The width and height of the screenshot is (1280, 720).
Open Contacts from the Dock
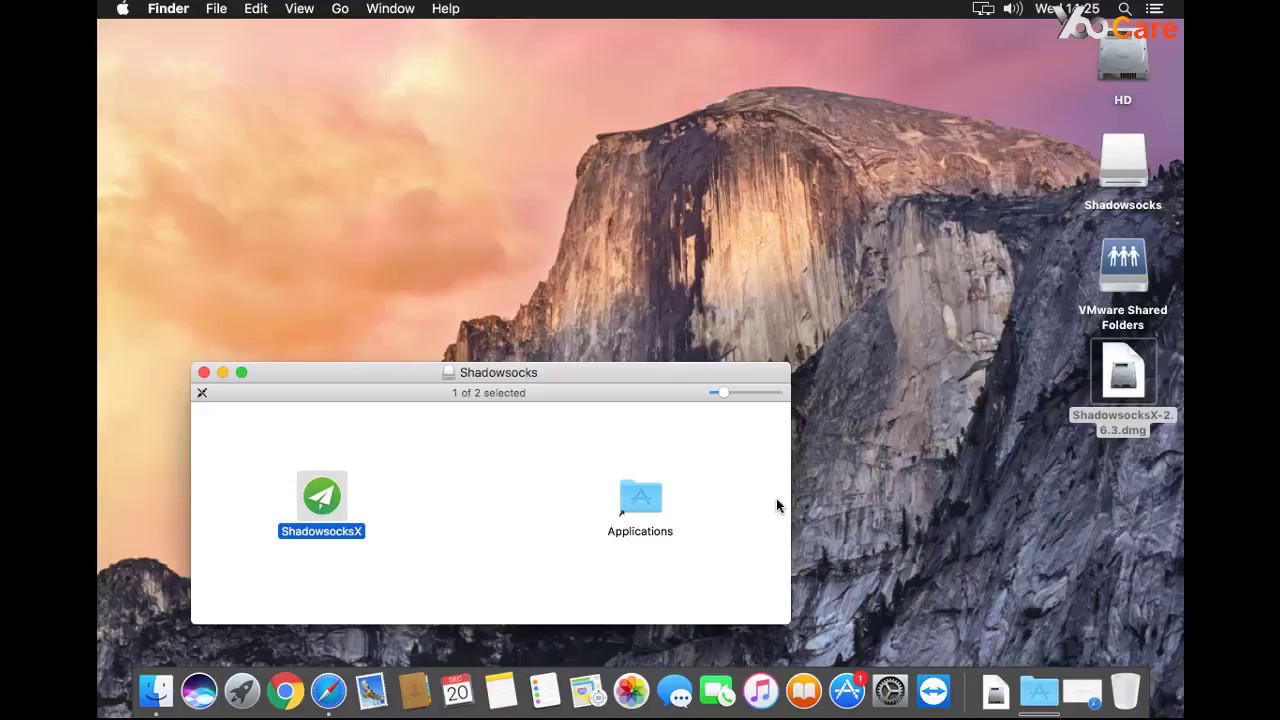[414, 691]
